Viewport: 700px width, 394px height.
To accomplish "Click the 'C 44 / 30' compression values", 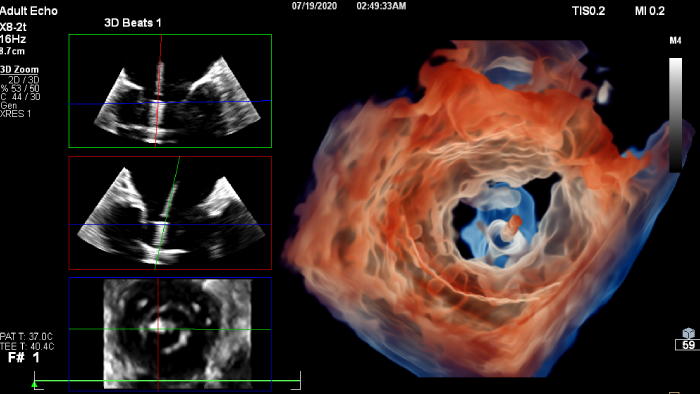I will (20, 96).
